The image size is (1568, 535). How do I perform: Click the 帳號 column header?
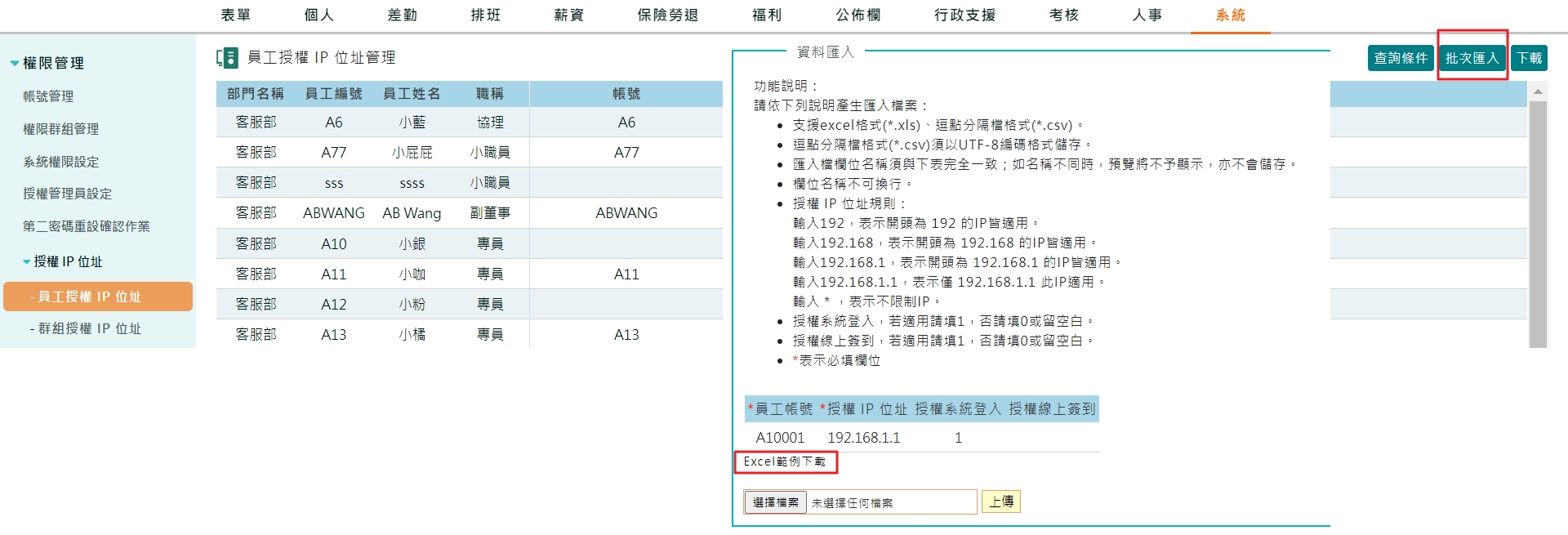626,94
